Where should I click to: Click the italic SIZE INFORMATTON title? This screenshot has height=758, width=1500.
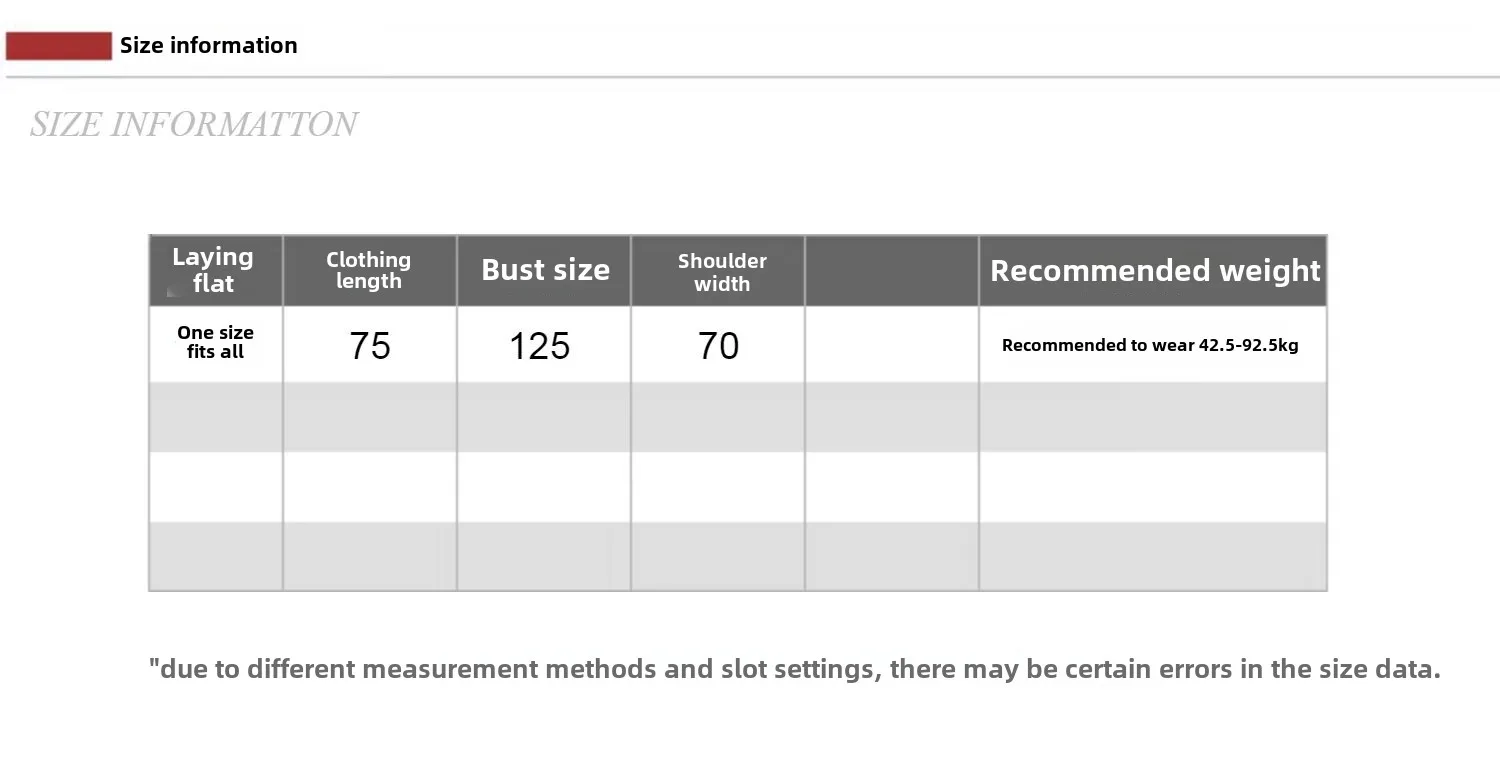pos(193,124)
